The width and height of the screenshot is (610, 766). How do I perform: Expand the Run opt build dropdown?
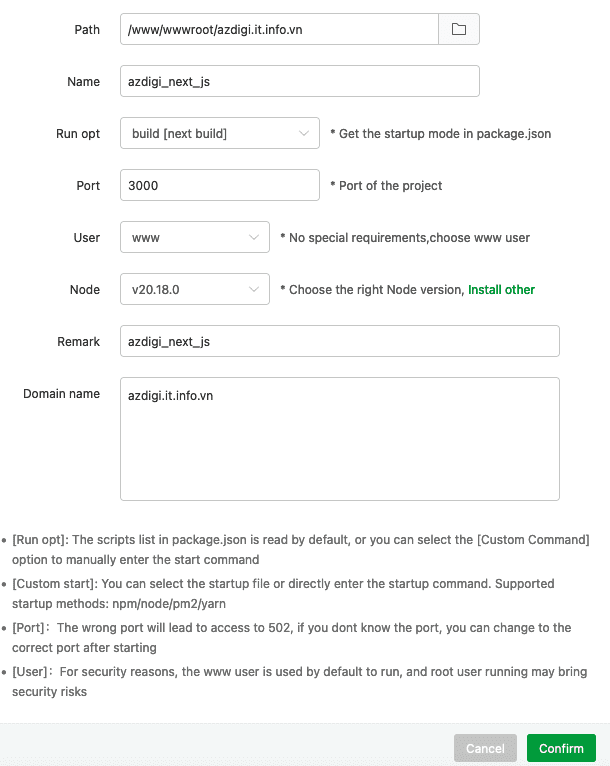(x=219, y=133)
